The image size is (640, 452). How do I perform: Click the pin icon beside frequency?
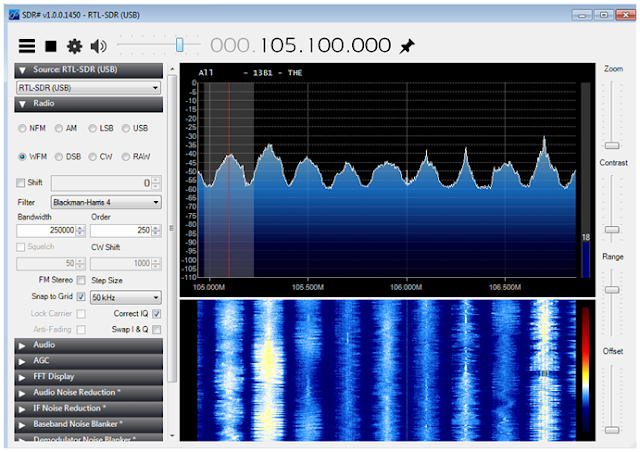pos(406,46)
